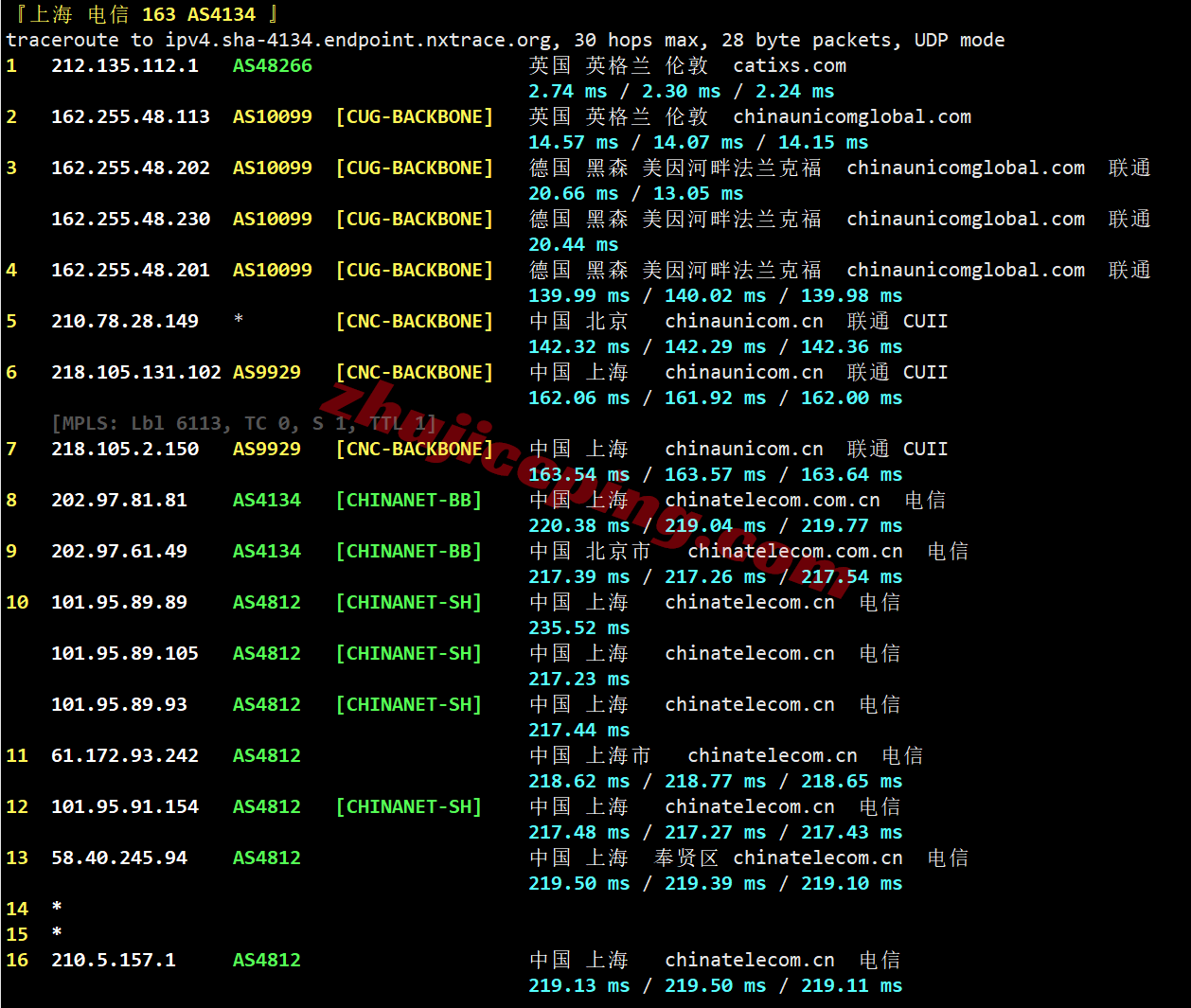Click the 219.50 ms value under hop 13
Viewport: 1191px width, 1008px height.
click(579, 883)
